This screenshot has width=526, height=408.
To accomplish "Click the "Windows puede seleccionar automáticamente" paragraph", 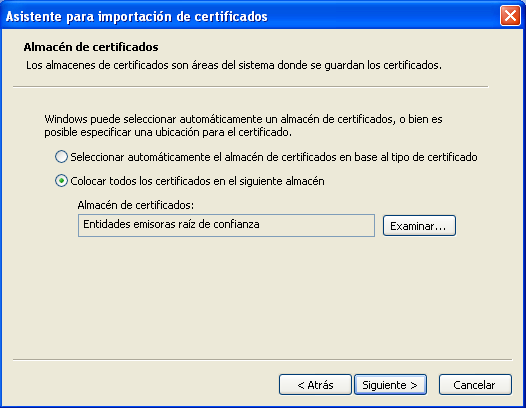I will (x=243, y=125).
